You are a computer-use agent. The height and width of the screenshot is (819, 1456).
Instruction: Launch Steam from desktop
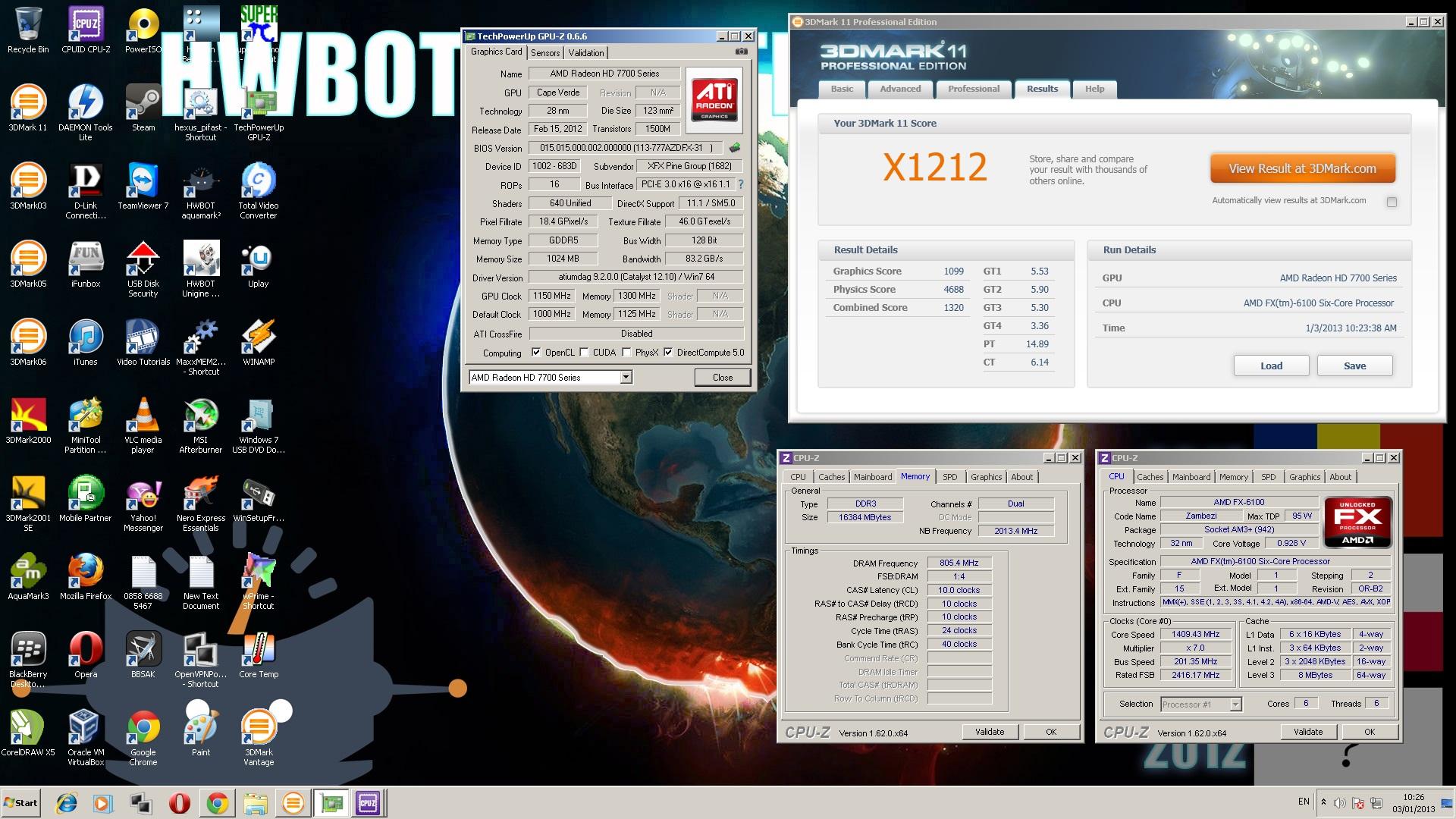143,108
